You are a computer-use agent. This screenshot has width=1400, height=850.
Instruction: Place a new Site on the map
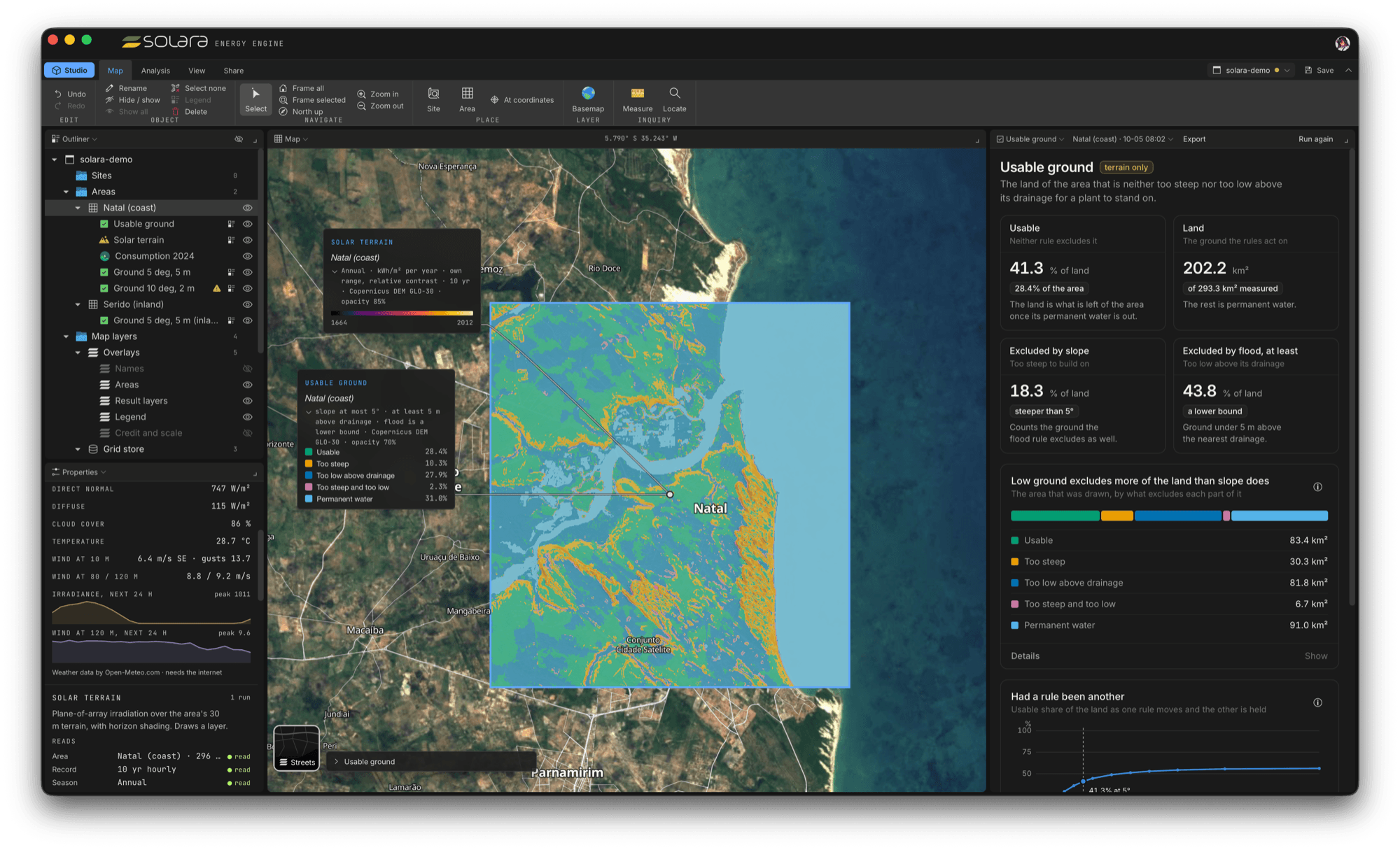433,99
